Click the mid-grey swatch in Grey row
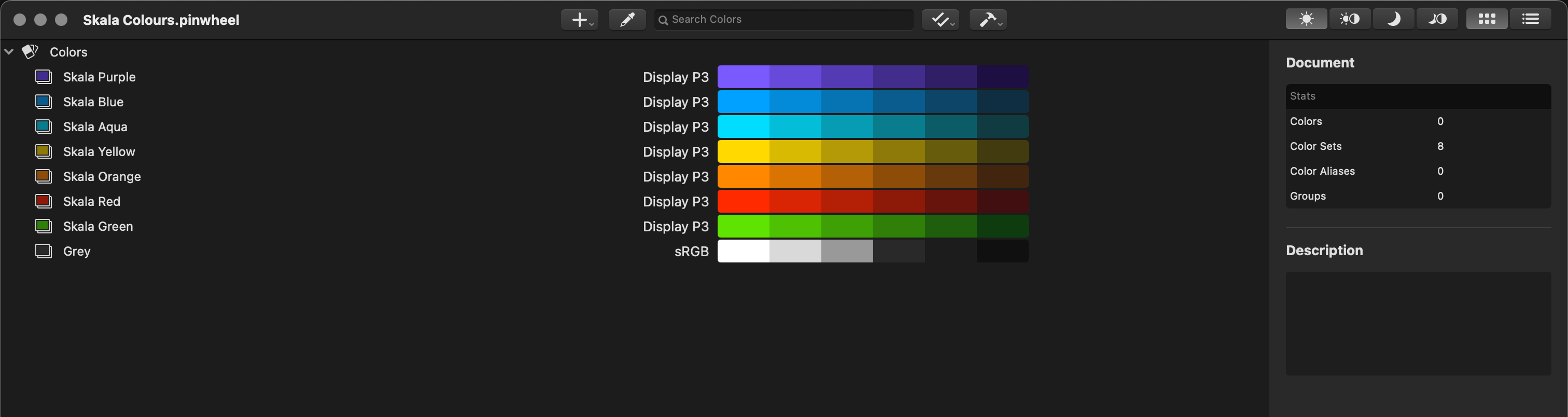 (847, 252)
